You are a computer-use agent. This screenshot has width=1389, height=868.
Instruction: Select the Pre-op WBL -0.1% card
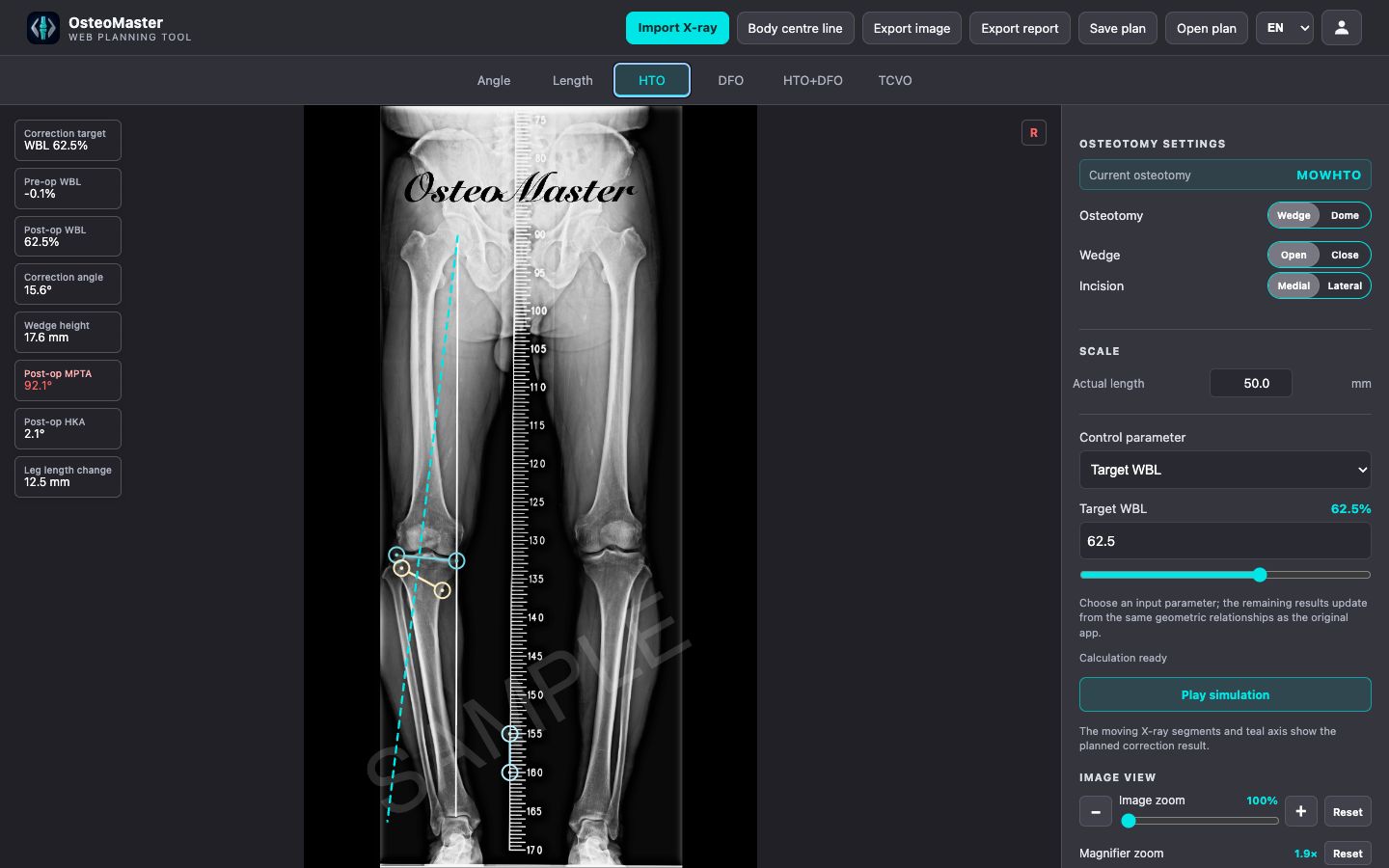point(68,188)
